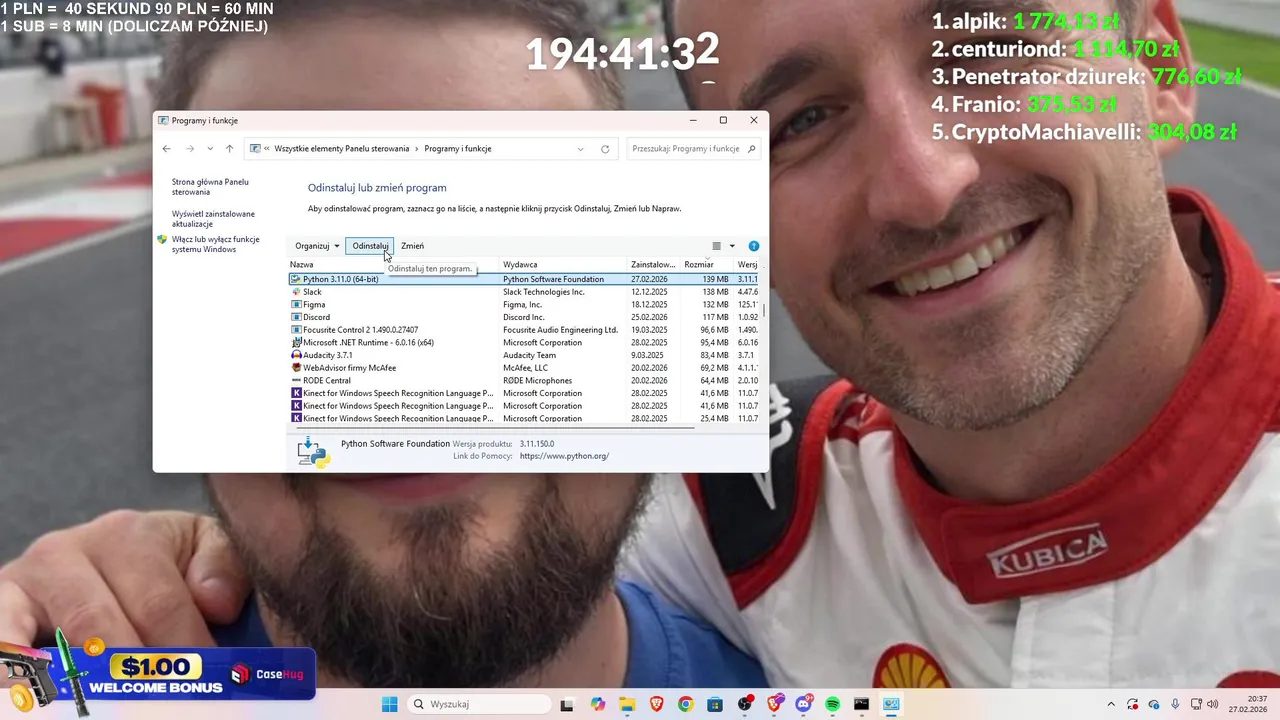Click the microphone icon in system tray
This screenshot has width=1280, height=720.
point(1175,704)
